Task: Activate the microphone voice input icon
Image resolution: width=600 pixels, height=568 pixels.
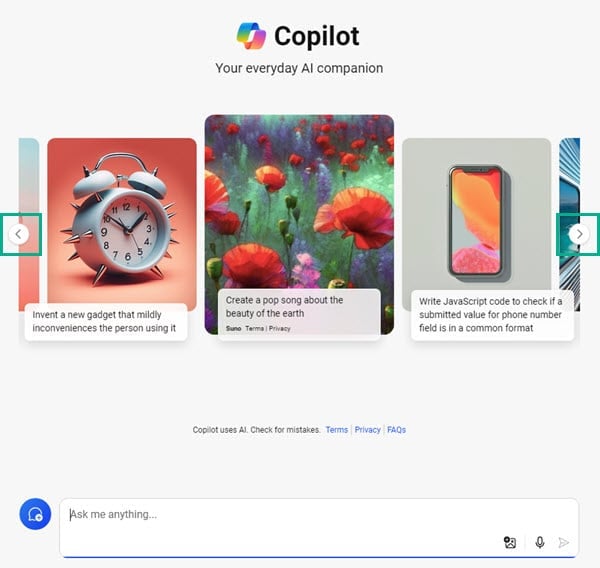Action: pos(540,542)
